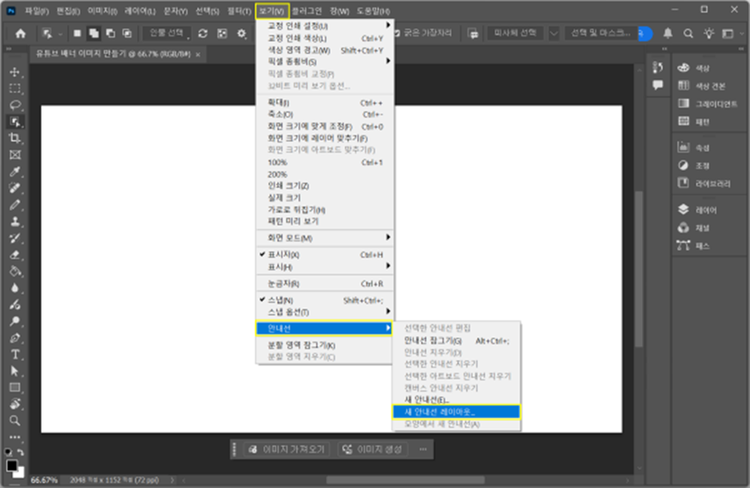Select the History Brush tool

click(15, 238)
